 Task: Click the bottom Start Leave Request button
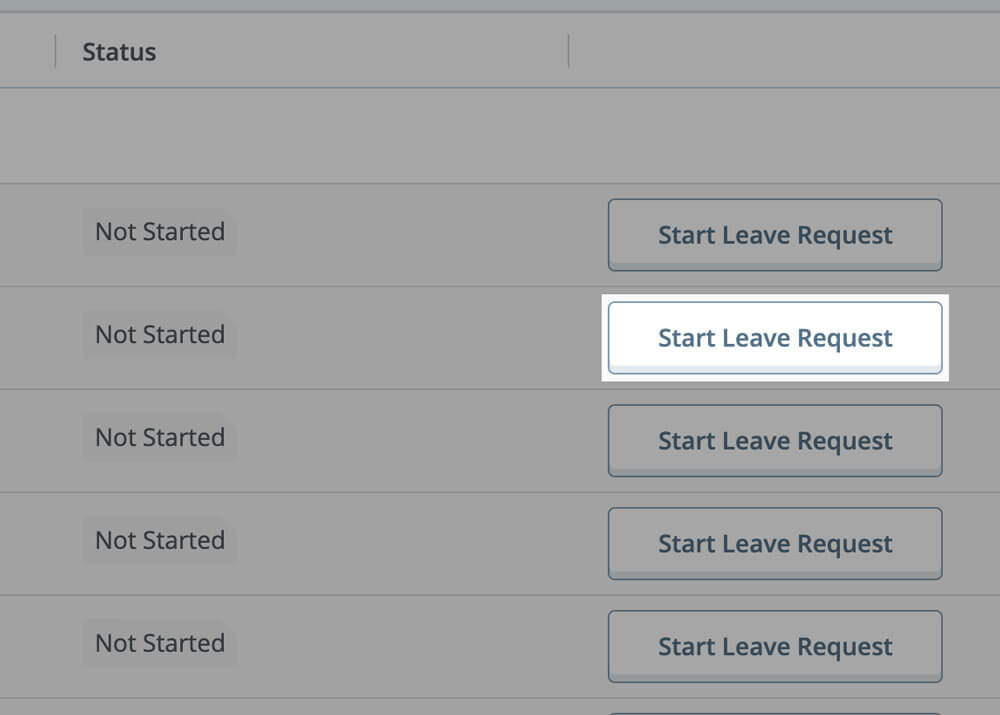point(775,646)
